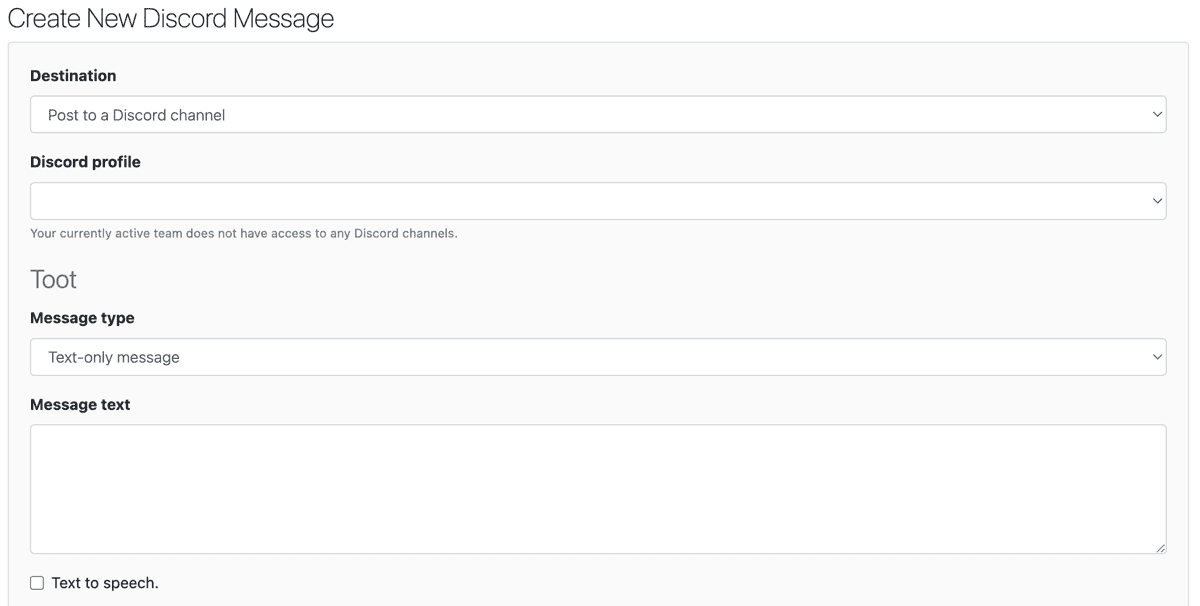Open the empty Discord profile dropdown
The height and width of the screenshot is (606, 1200).
598,201
